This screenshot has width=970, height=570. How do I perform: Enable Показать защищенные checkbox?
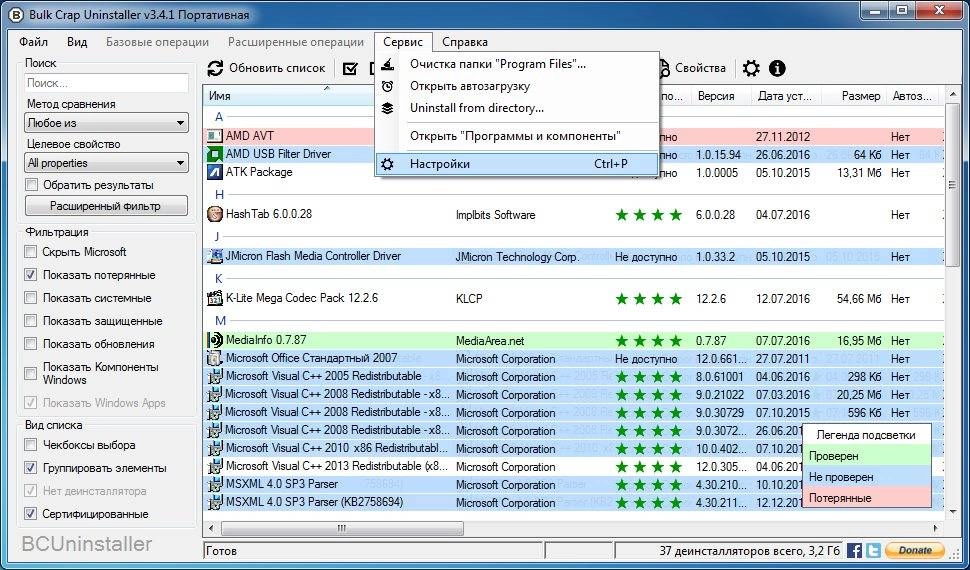30,321
